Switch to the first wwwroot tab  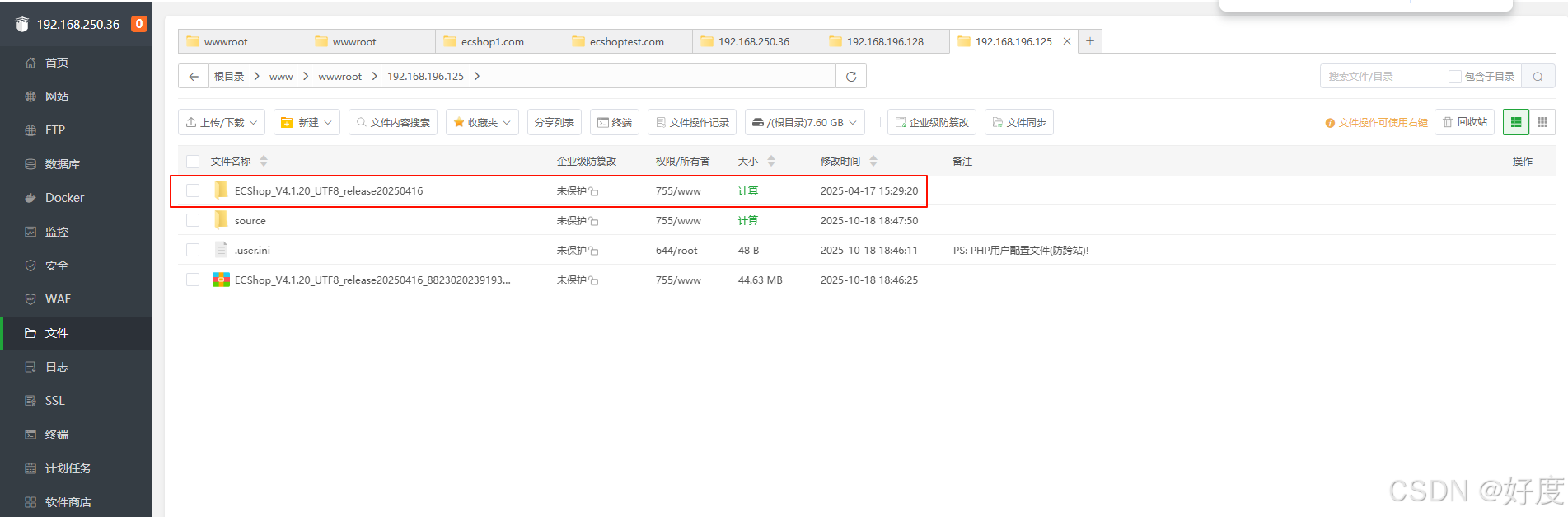click(x=243, y=41)
